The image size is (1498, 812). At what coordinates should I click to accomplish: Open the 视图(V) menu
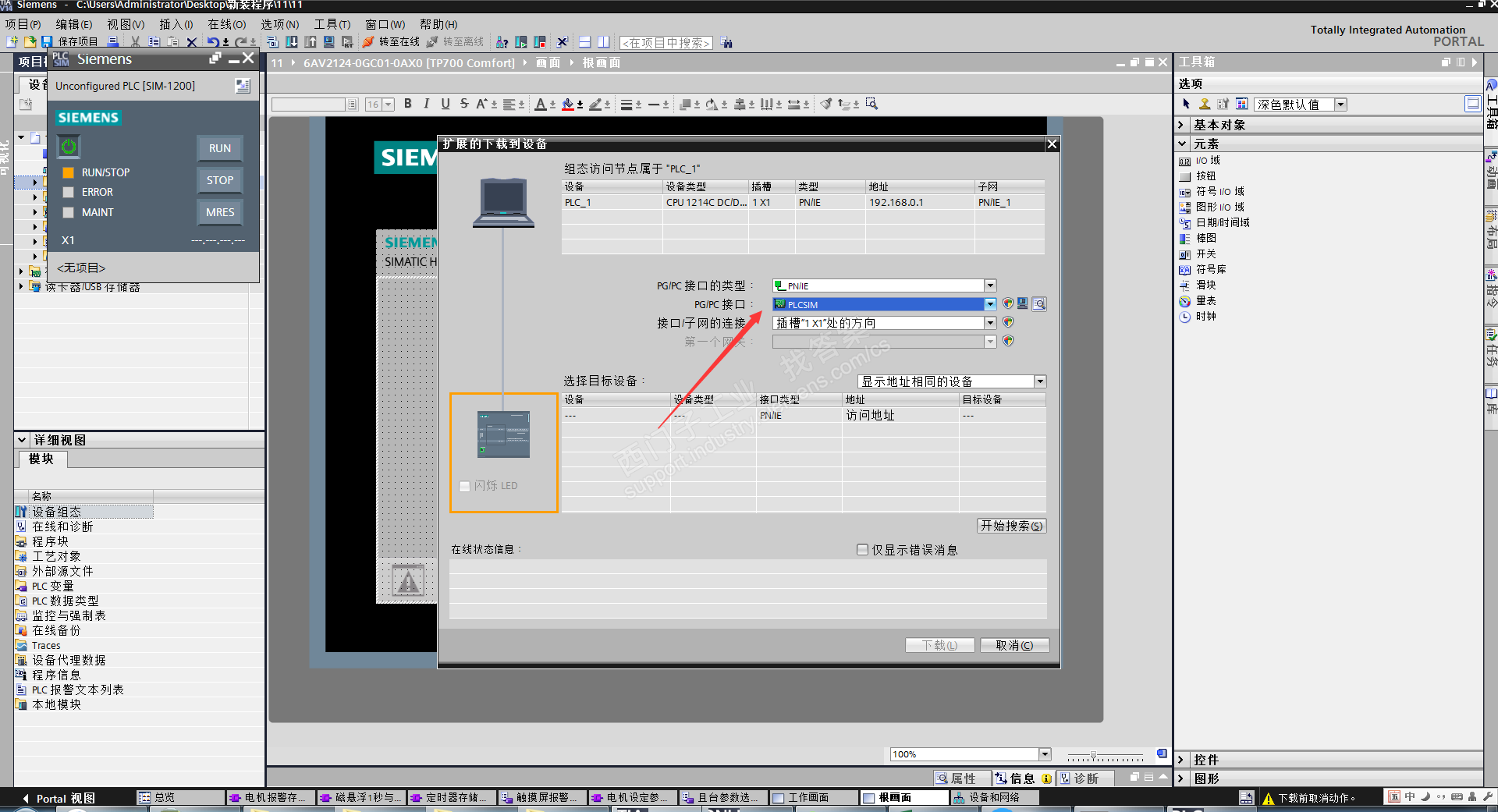click(126, 24)
